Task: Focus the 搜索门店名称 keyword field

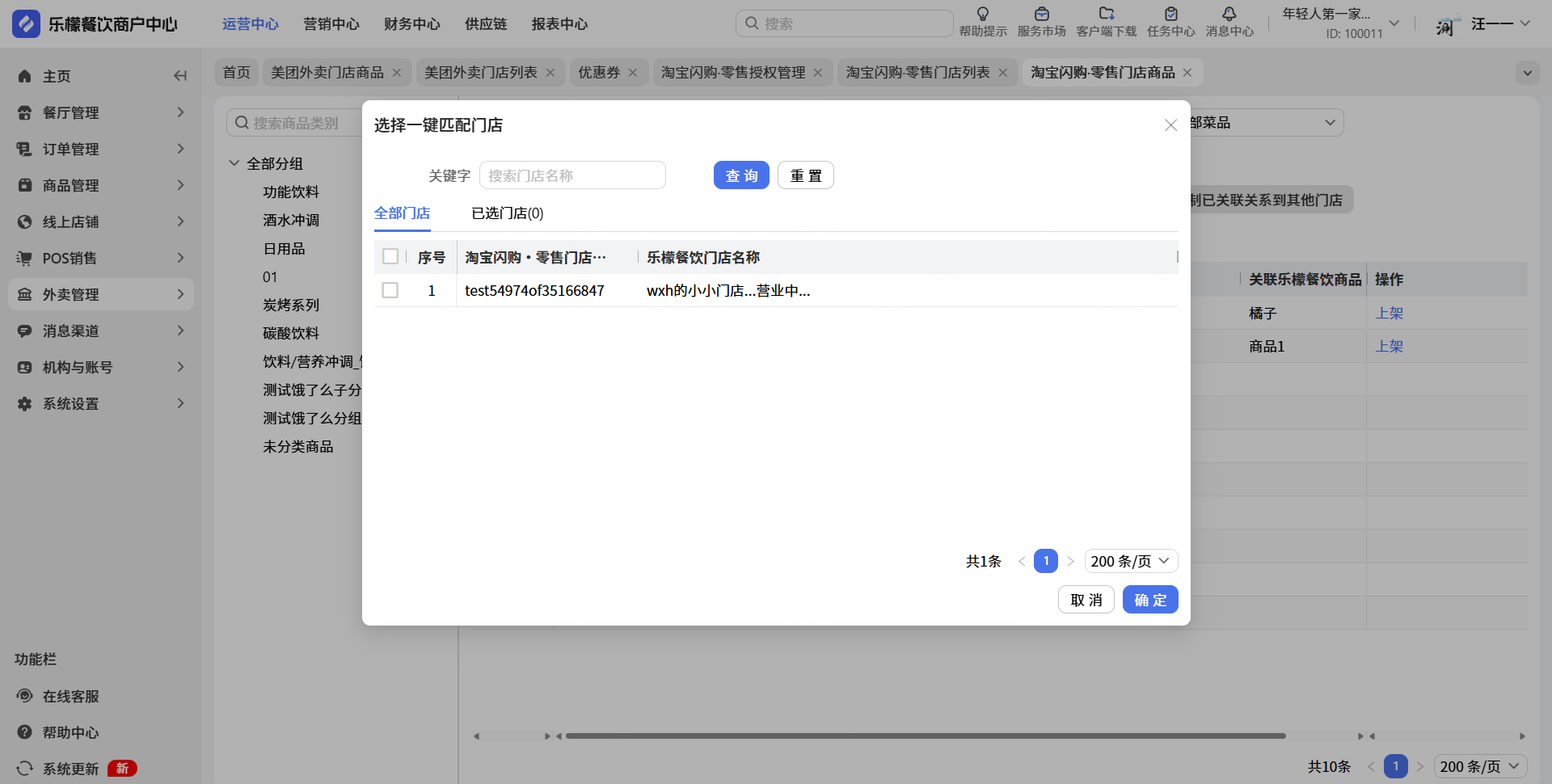Action: point(571,175)
